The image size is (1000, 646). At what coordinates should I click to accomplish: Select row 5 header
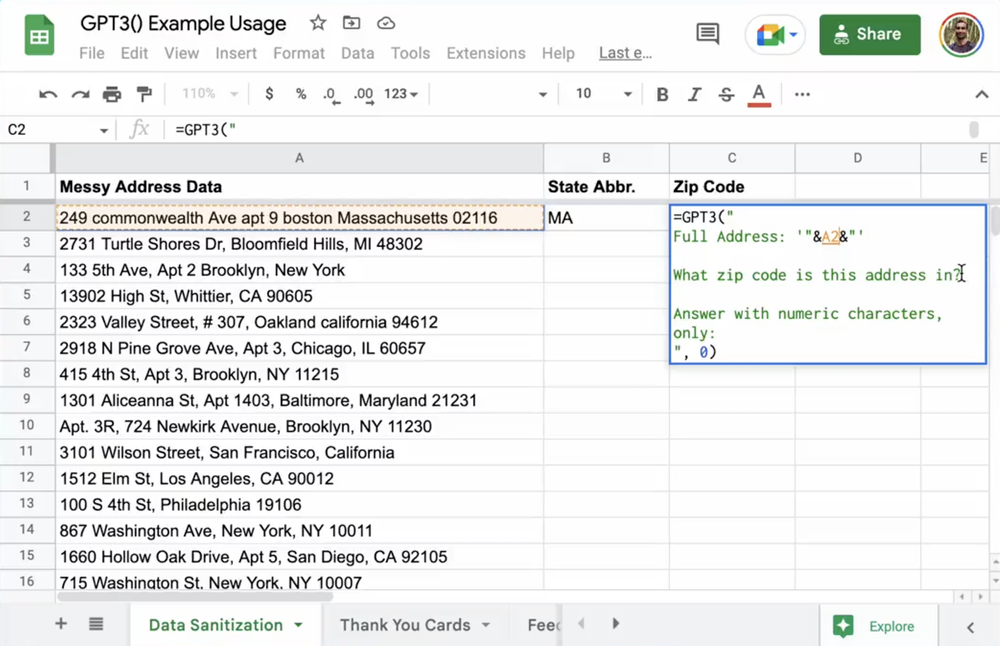[27, 295]
